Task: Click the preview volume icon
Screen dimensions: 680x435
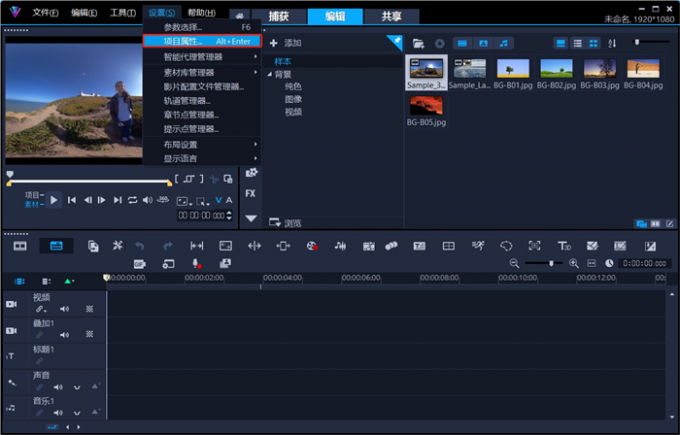Action: 147,200
